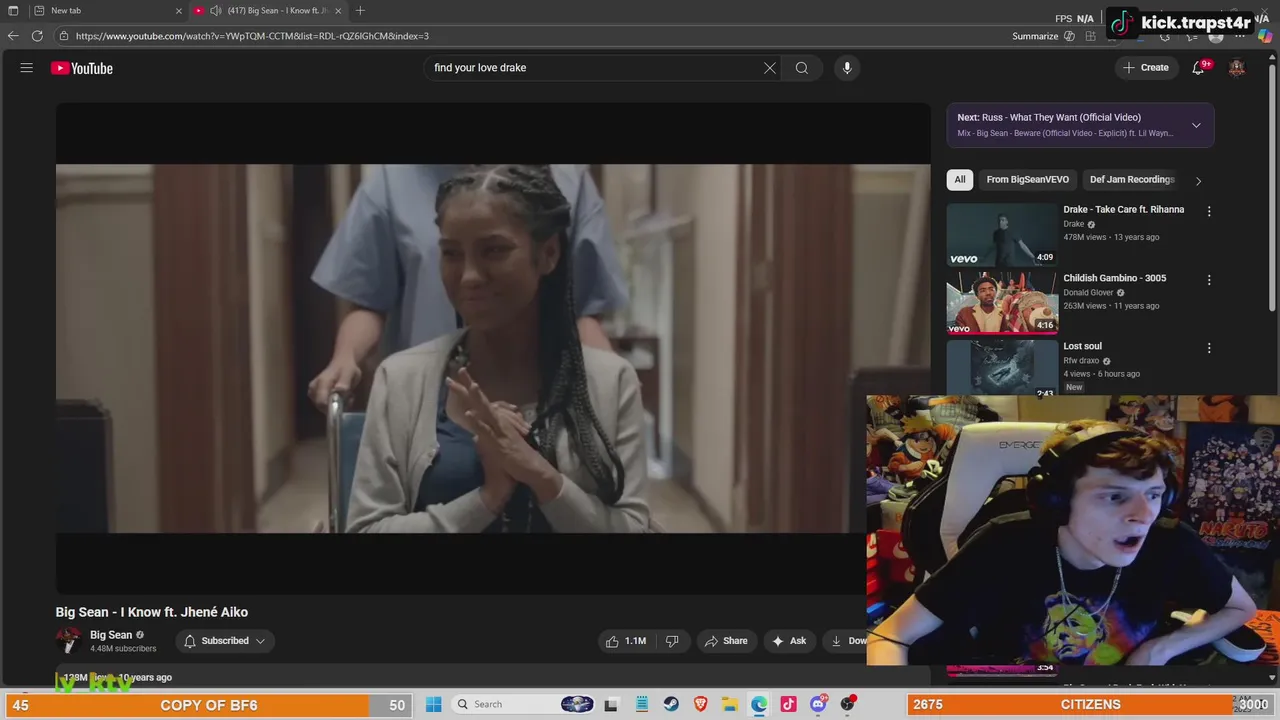Focus the YouTube search input field

coord(596,68)
